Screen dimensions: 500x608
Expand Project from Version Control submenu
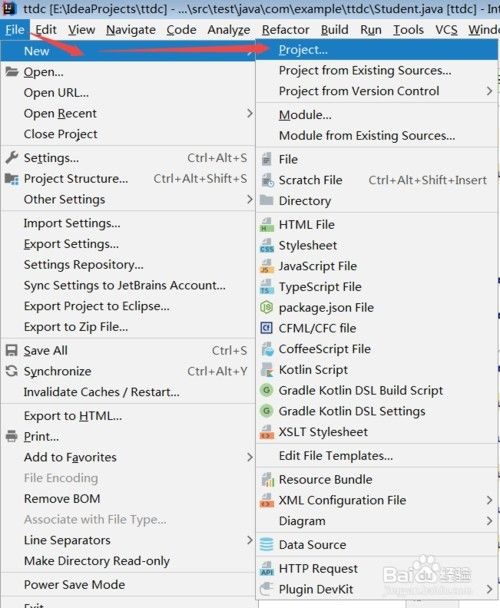click(489, 91)
